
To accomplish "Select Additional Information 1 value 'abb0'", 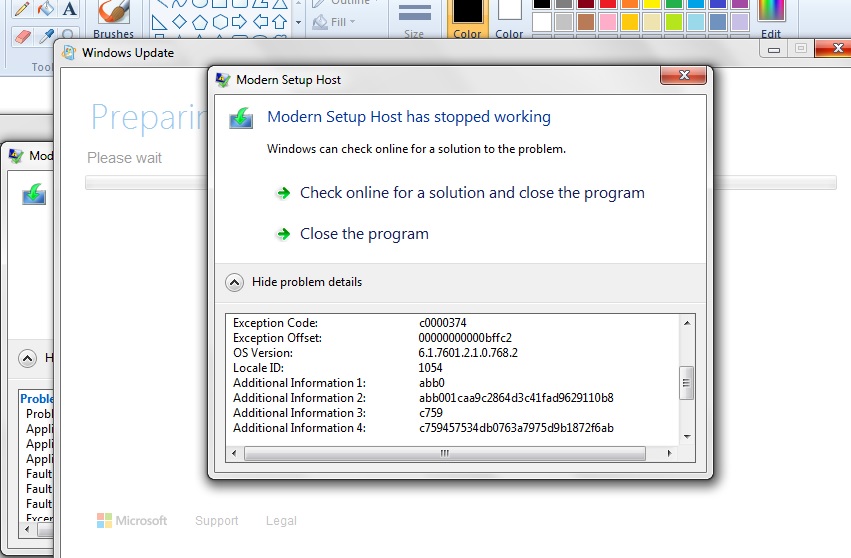I will tap(431, 383).
